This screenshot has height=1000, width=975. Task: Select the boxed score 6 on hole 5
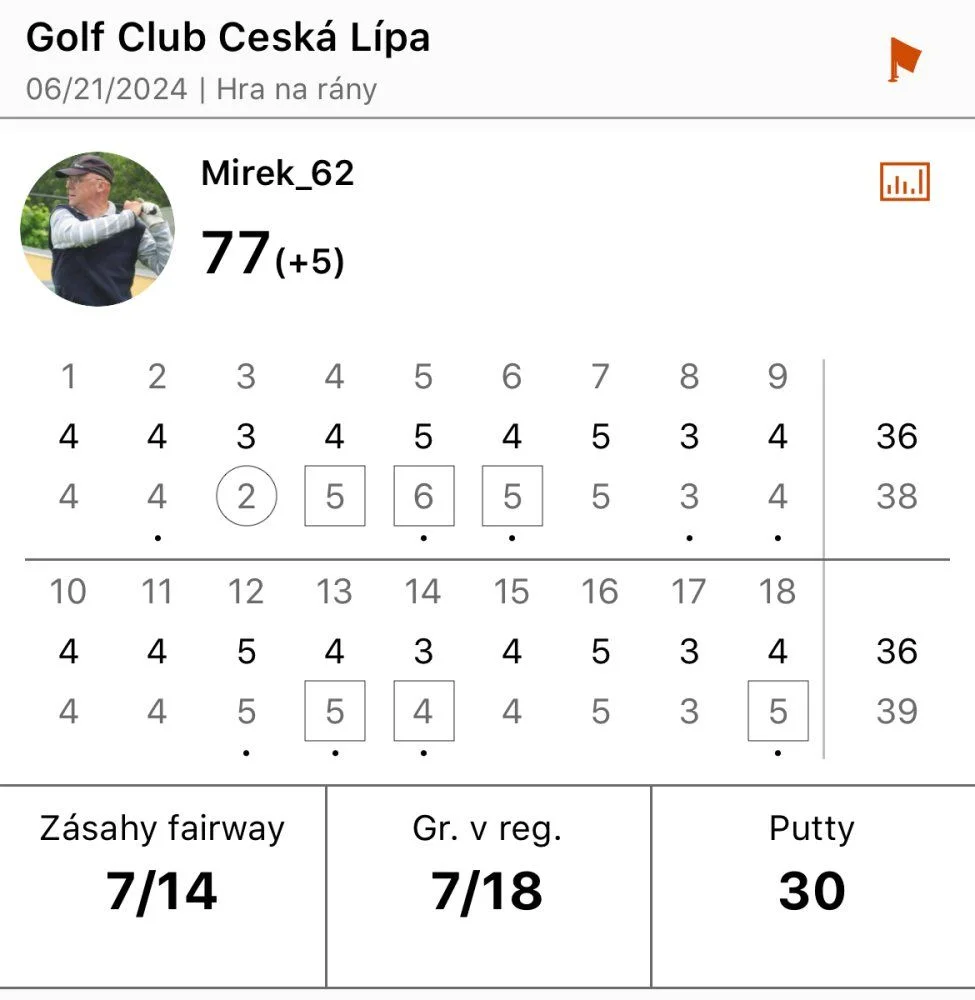pyautogui.click(x=424, y=496)
